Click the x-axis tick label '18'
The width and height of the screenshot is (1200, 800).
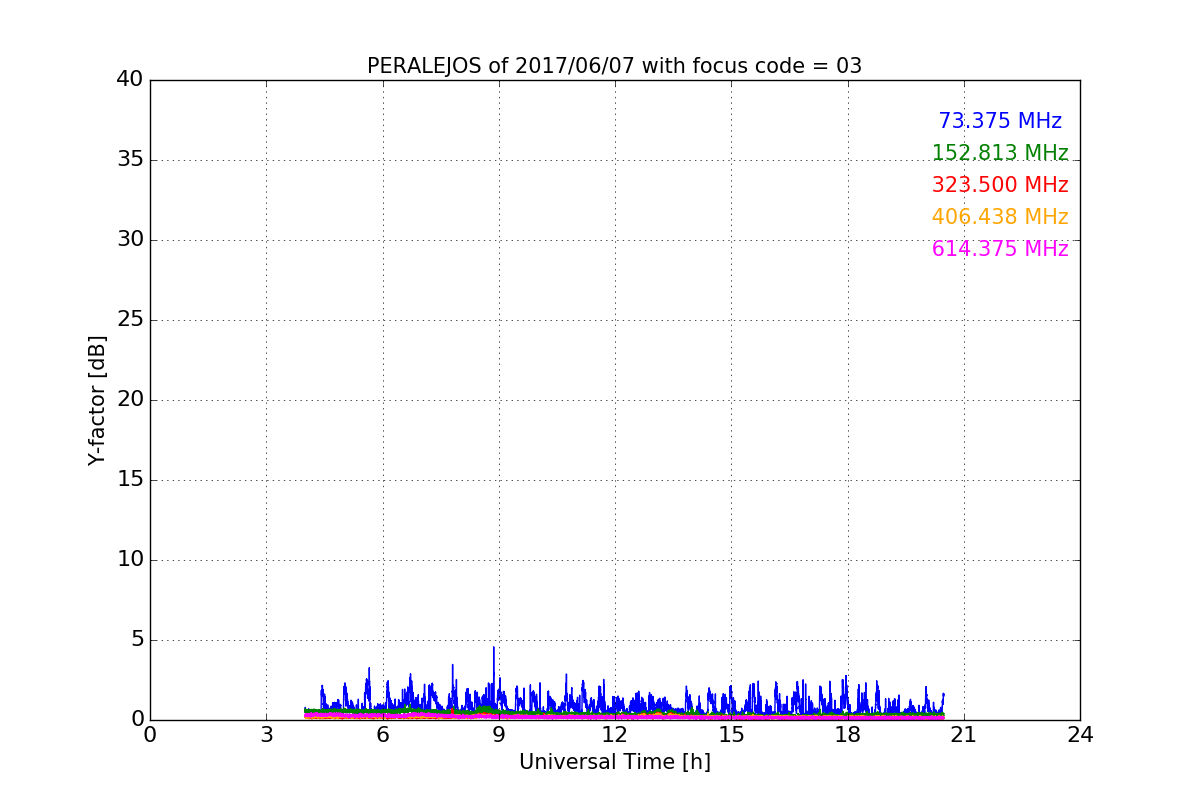click(x=847, y=734)
